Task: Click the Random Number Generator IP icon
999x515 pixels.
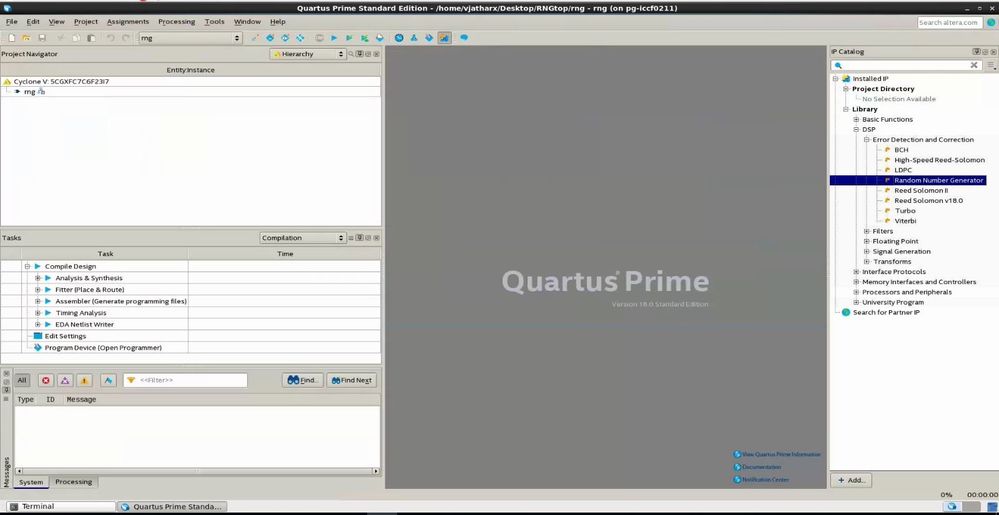Action: click(x=887, y=180)
